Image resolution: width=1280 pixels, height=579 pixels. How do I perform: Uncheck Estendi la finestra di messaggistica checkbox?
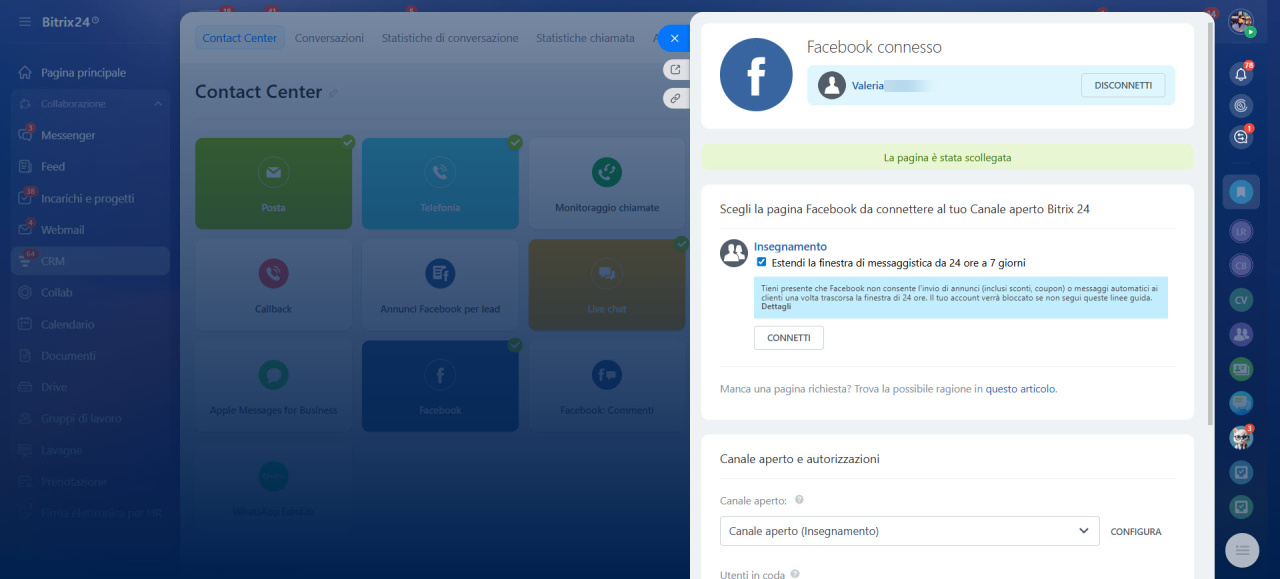(x=762, y=262)
